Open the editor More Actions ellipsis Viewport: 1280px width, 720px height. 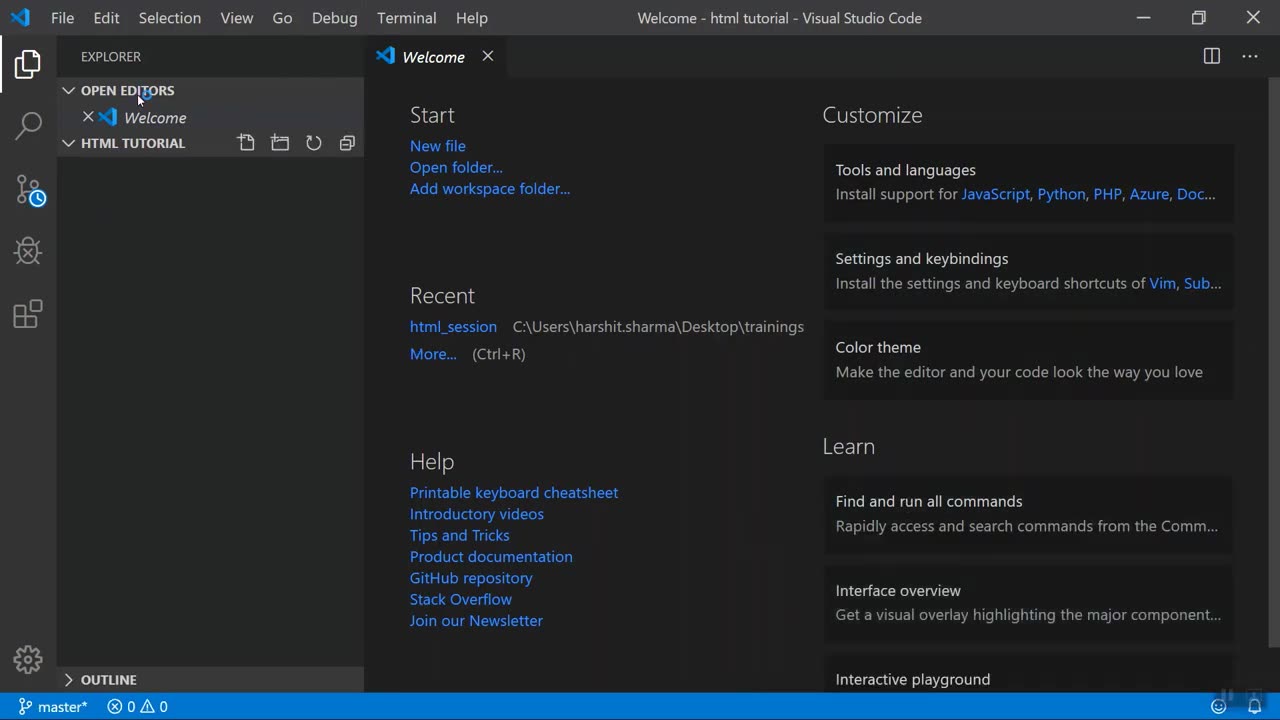(x=1250, y=56)
